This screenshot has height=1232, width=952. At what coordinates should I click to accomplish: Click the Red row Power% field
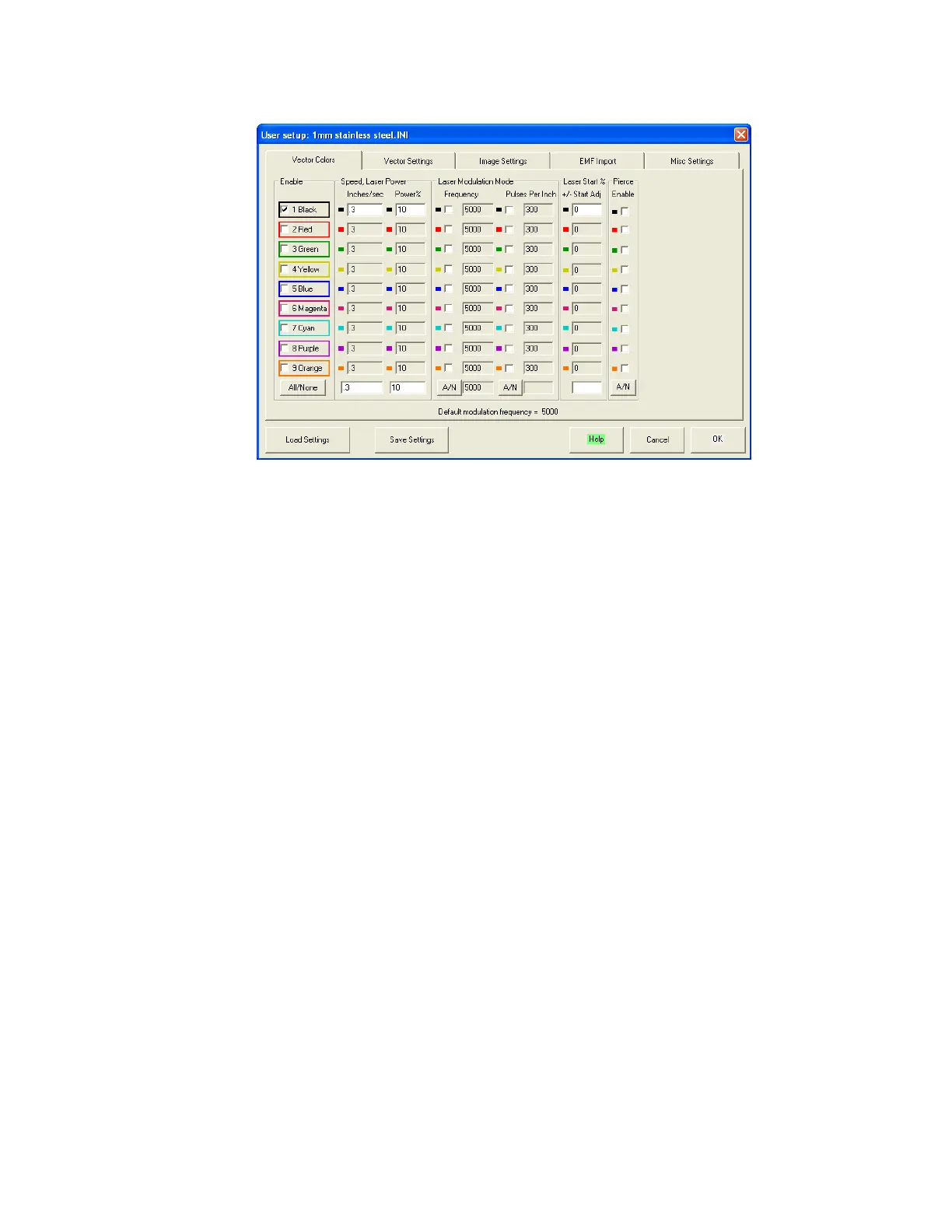pos(411,229)
